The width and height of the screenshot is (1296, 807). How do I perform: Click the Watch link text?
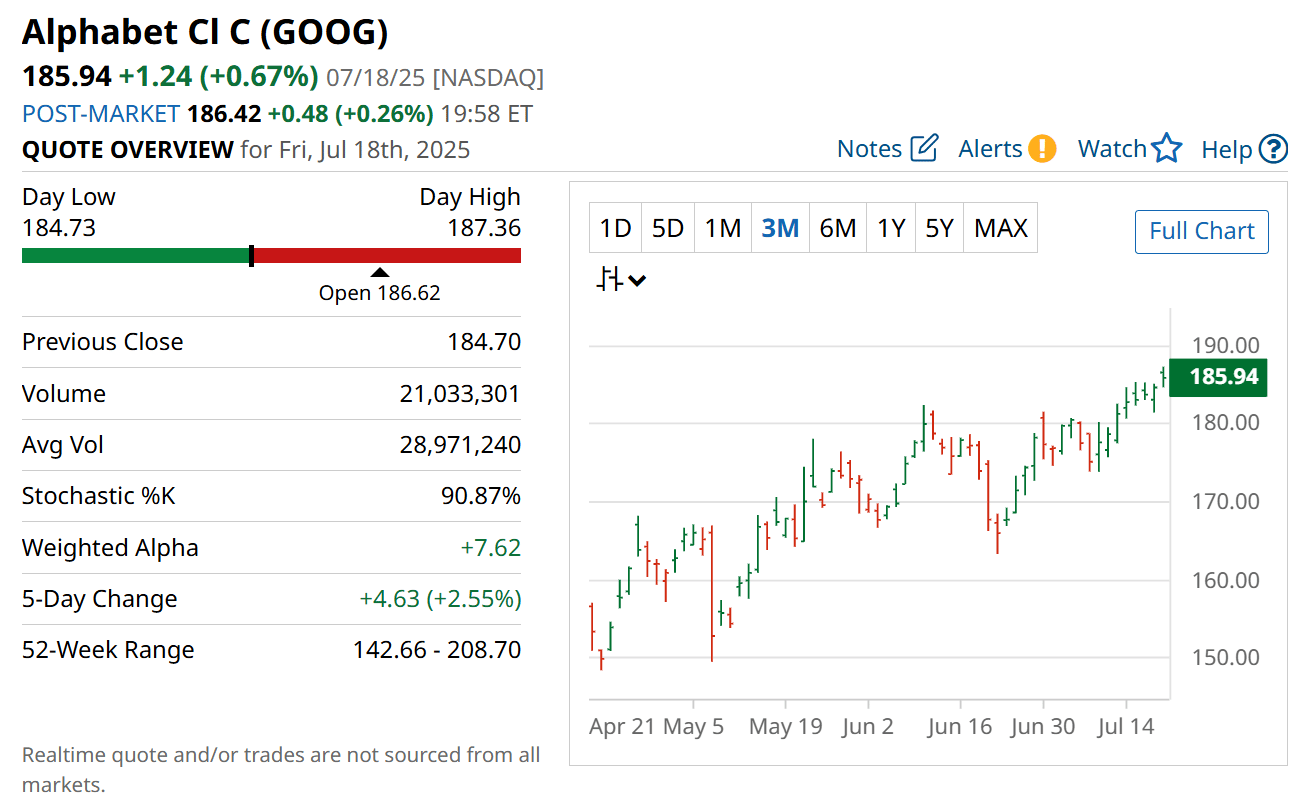[1112, 149]
